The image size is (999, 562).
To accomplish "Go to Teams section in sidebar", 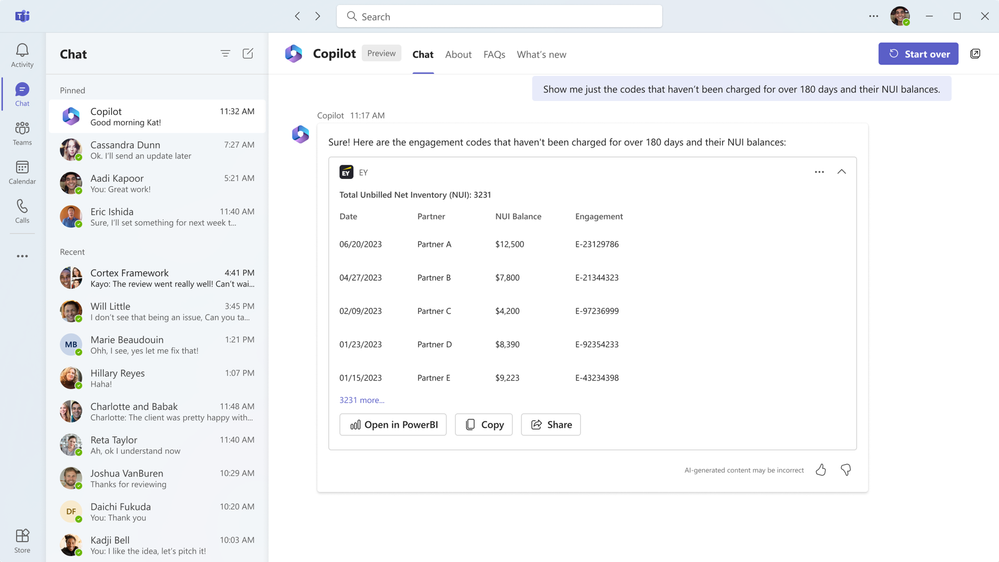I will 22,133.
